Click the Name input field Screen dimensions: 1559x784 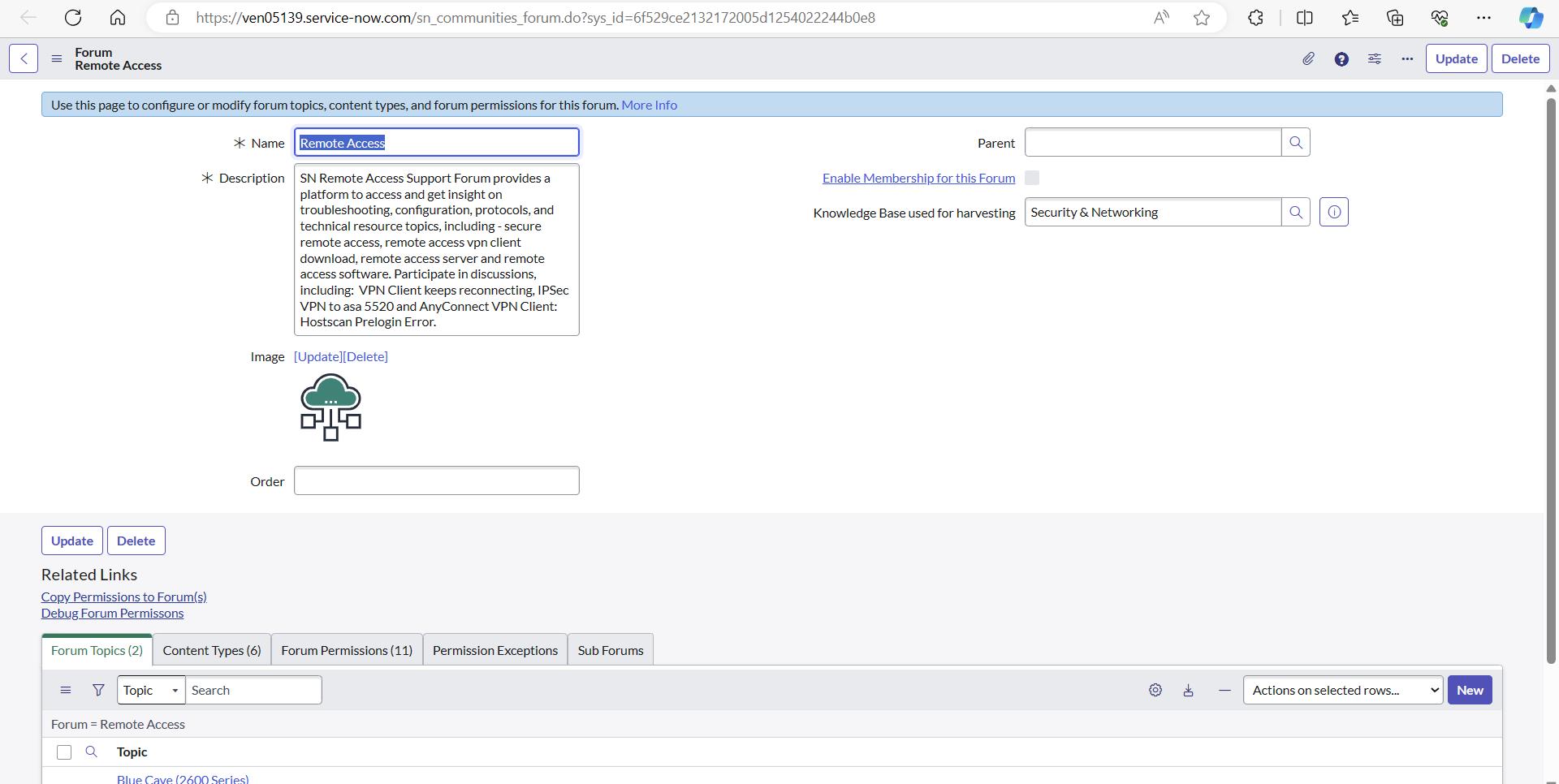(437, 143)
